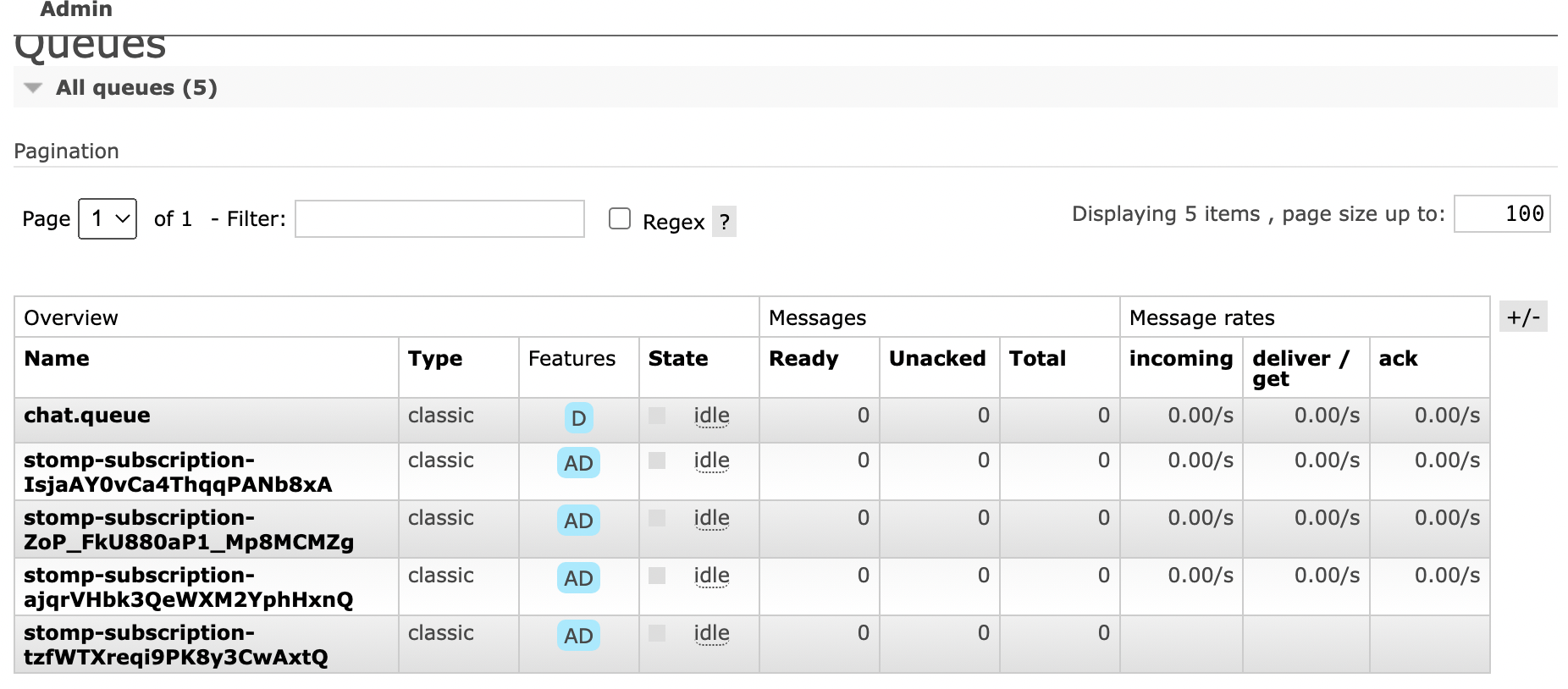
Task: Sort by the incoming rate column header
Action: (1181, 359)
